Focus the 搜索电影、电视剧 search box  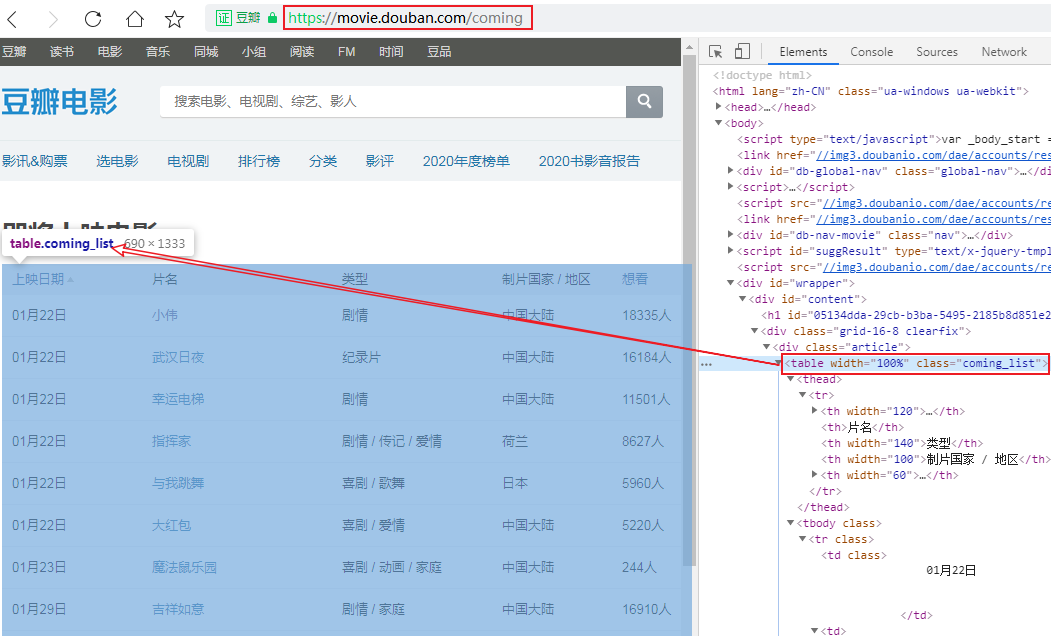393,101
